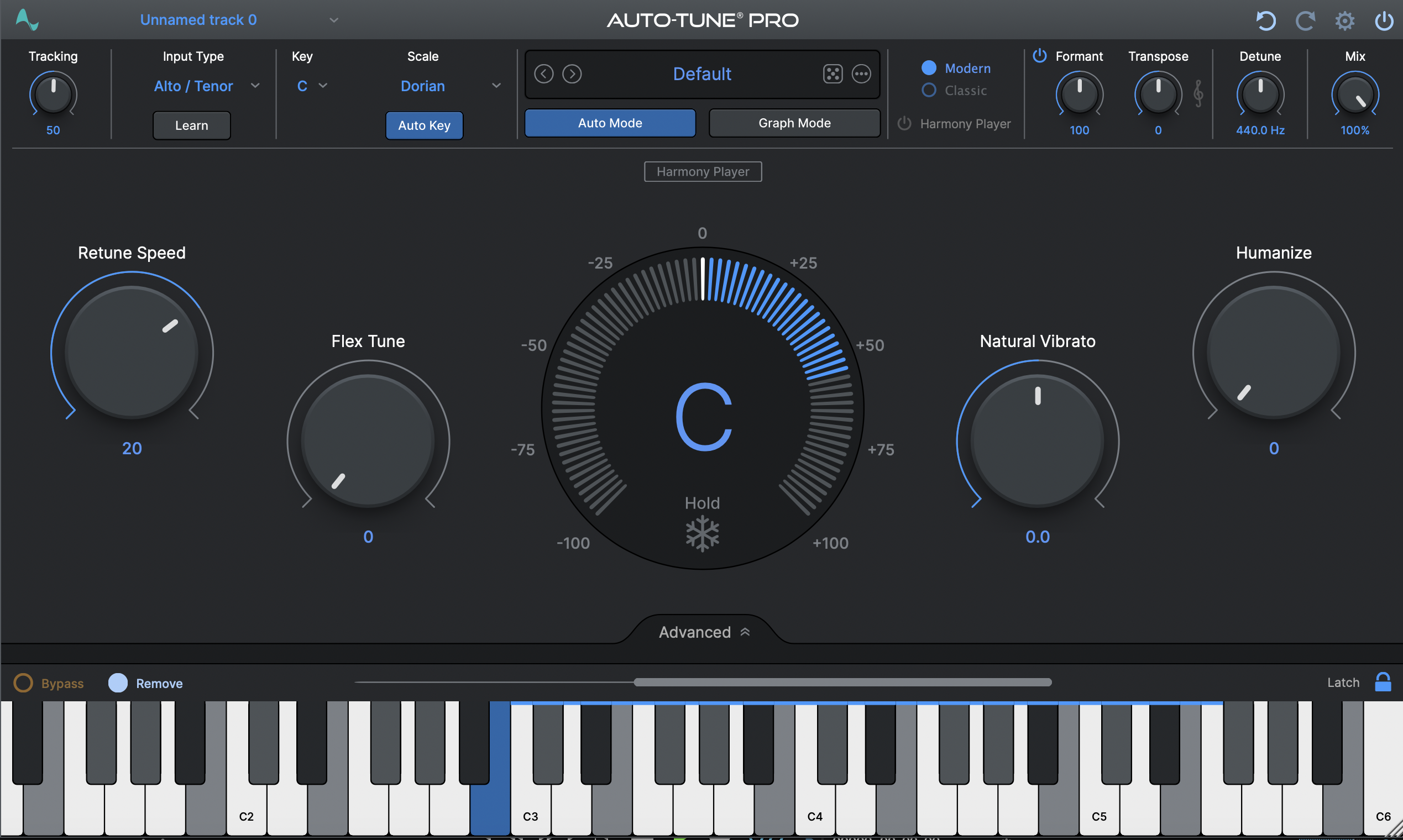Click the random preset dice icon
The width and height of the screenshot is (1403, 840).
833,73
